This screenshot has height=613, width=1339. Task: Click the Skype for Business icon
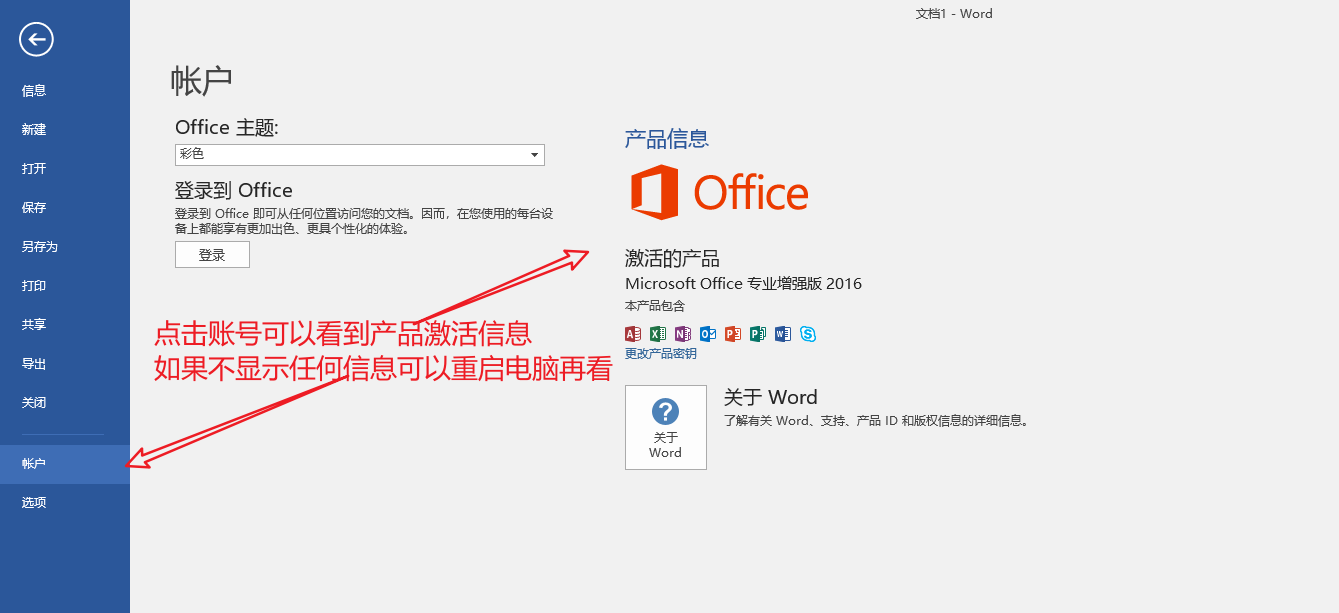pyautogui.click(x=808, y=334)
